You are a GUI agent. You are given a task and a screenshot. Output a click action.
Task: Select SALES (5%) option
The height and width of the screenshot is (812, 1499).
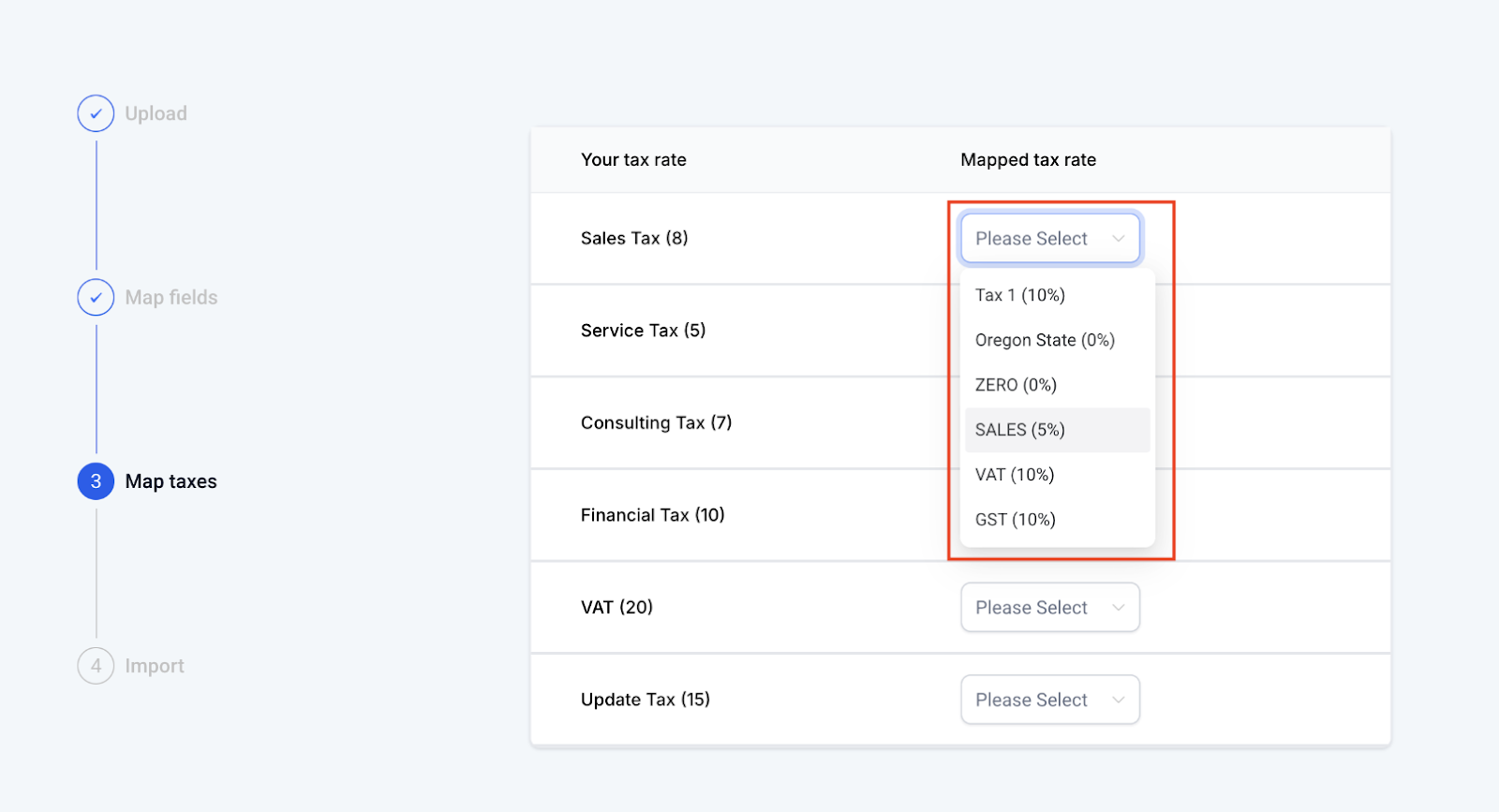pyautogui.click(x=1020, y=430)
